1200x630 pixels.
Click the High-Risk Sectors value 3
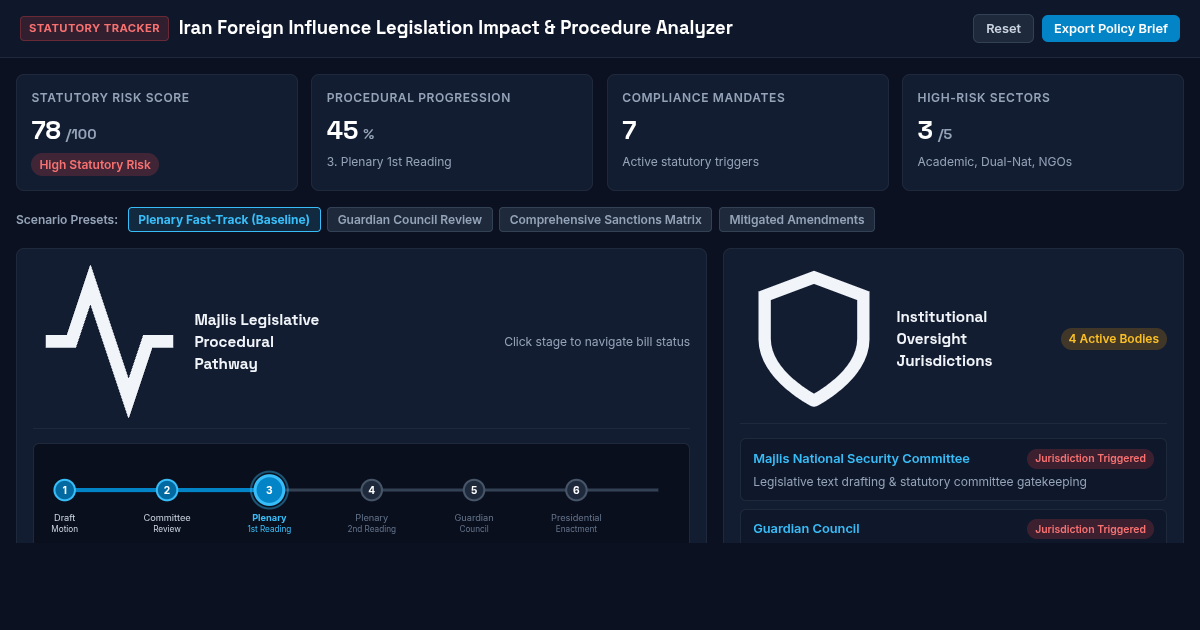pyautogui.click(x=925, y=130)
